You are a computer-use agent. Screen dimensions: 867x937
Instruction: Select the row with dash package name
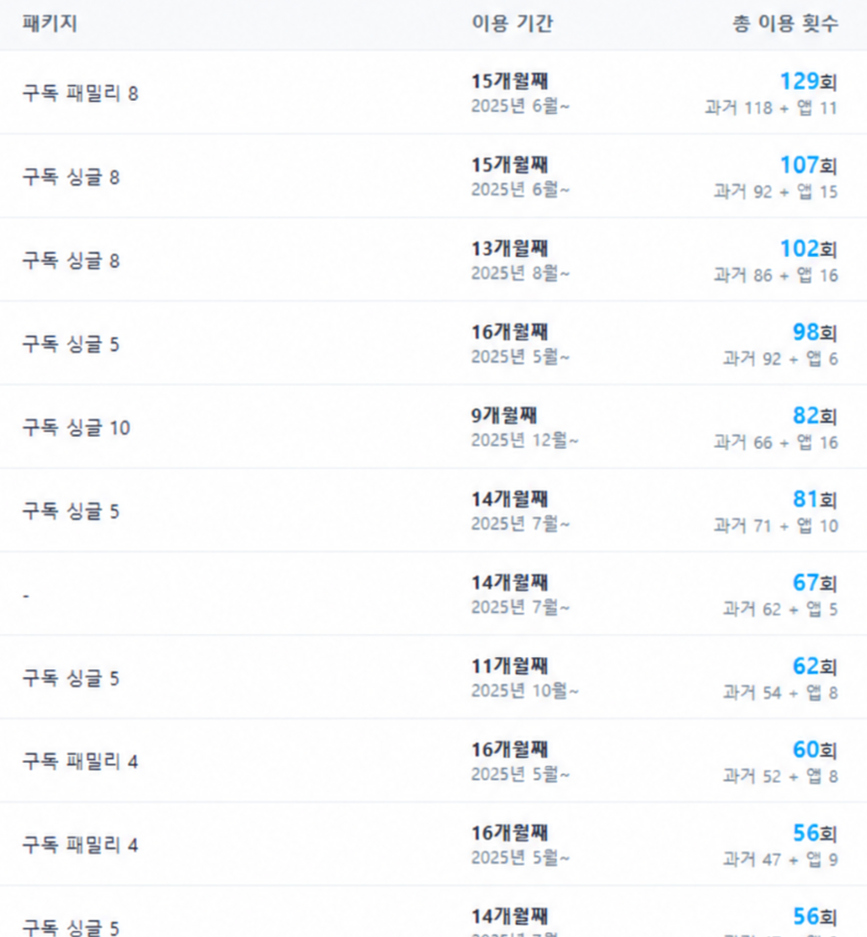coord(433,594)
